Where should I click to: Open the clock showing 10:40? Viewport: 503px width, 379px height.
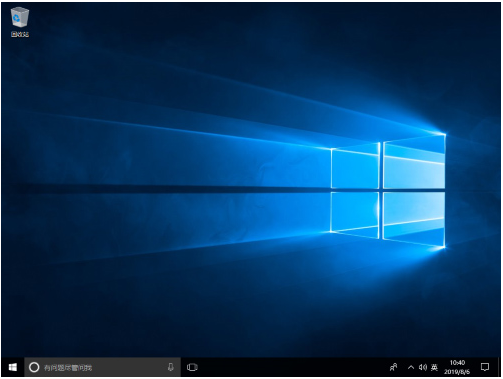coord(457,363)
